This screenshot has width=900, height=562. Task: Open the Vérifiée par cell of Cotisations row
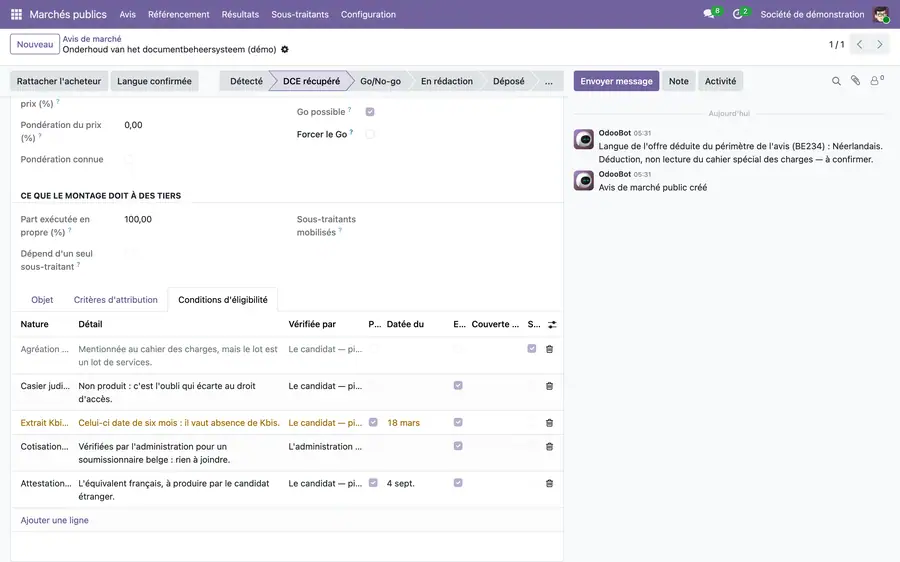325,447
